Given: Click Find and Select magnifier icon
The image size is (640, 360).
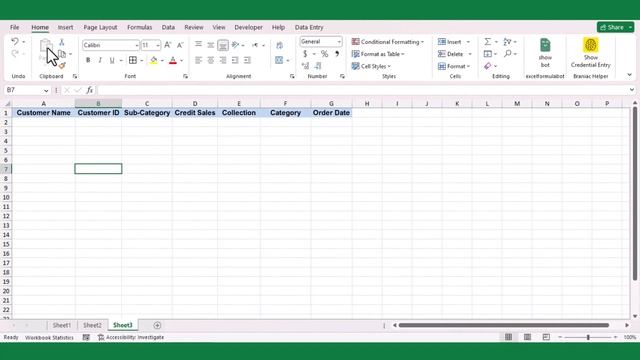Looking at the screenshot, I should click(507, 53).
